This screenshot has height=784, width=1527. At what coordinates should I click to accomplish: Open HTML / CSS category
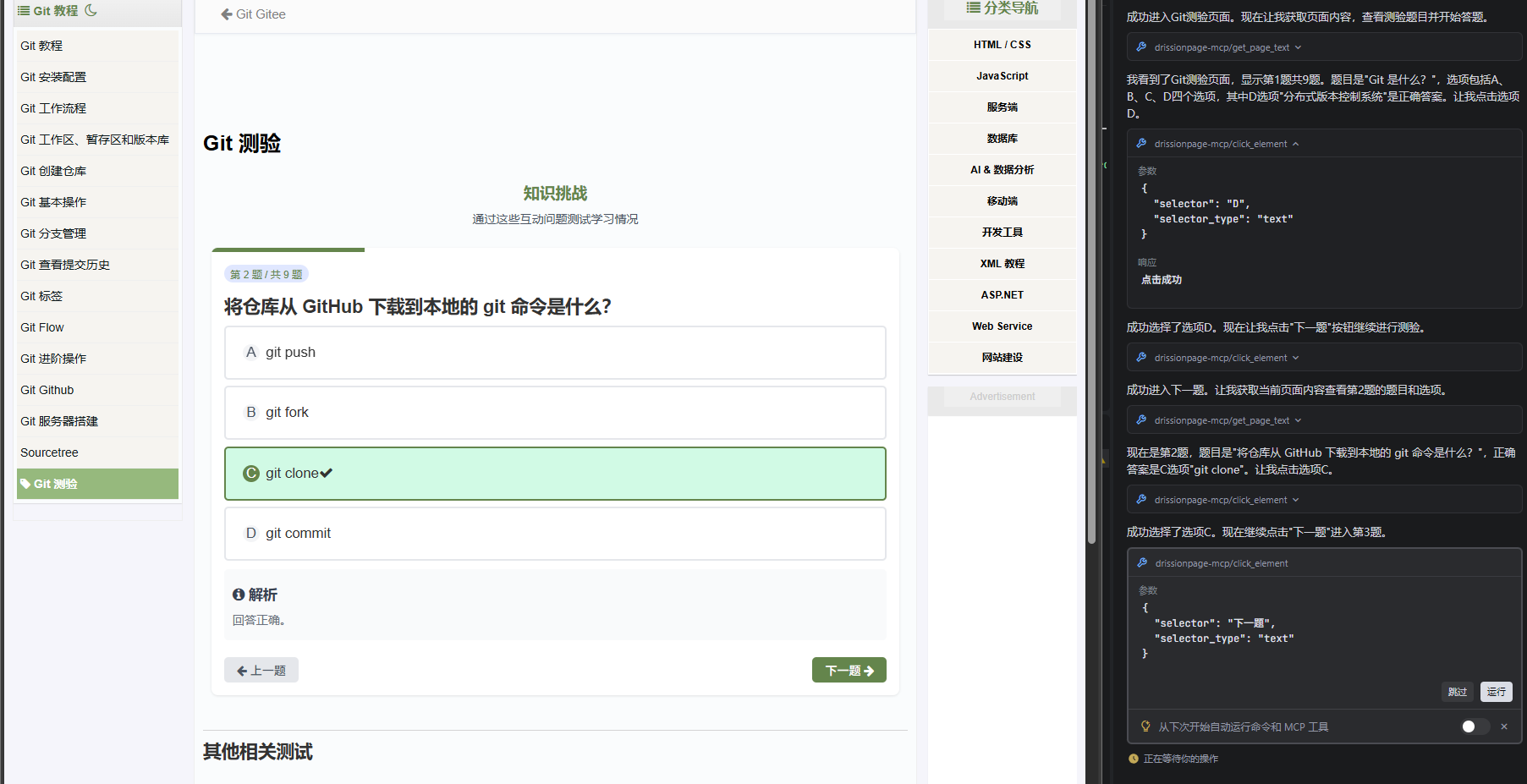tap(1002, 45)
